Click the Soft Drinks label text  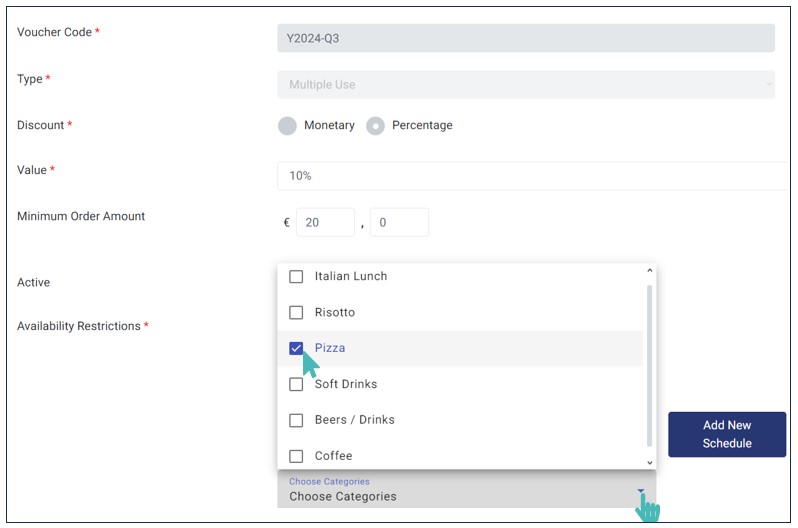tap(346, 384)
